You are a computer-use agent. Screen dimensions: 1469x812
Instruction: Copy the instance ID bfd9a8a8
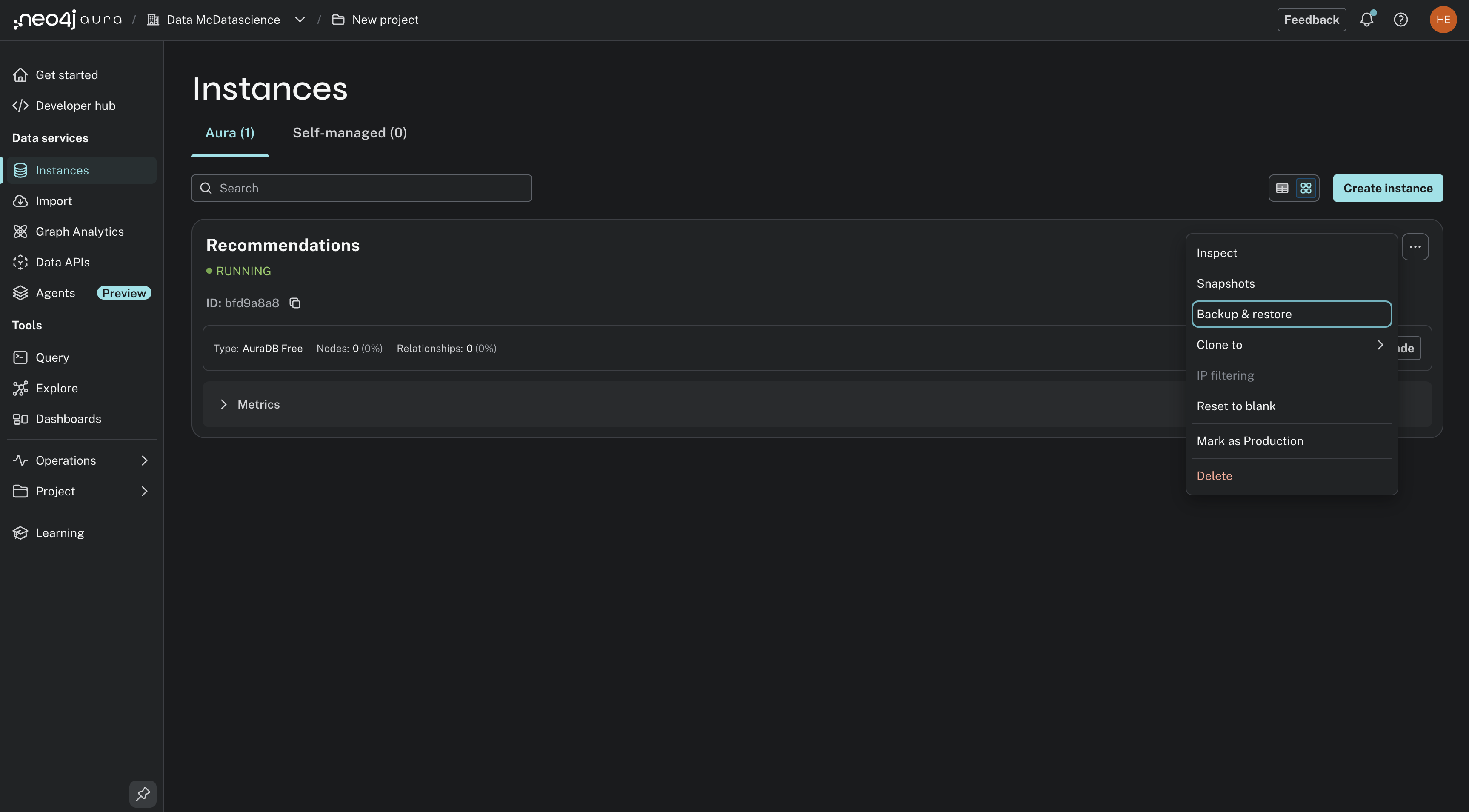pos(295,303)
